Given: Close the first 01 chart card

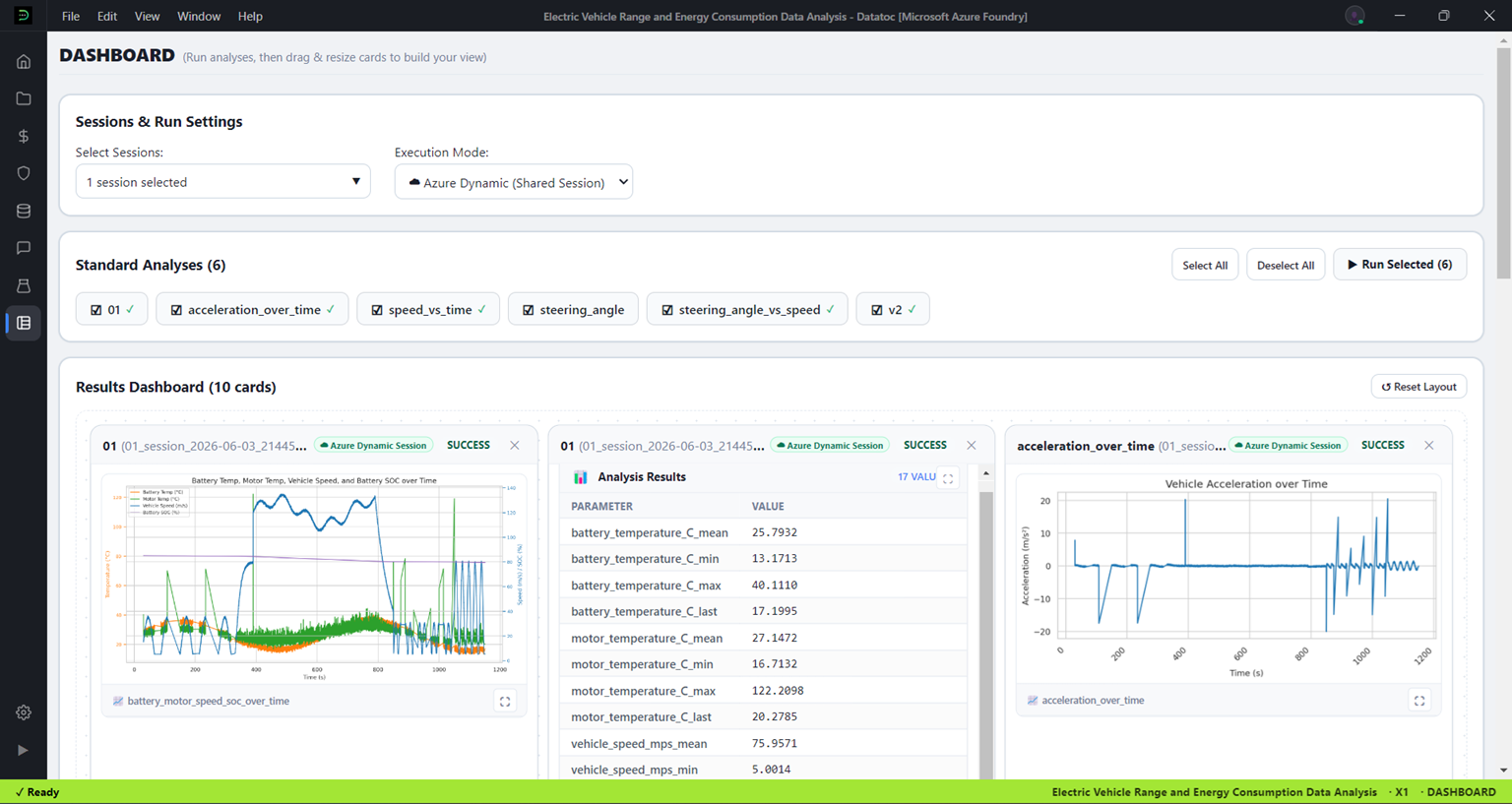Looking at the screenshot, I should 515,446.
